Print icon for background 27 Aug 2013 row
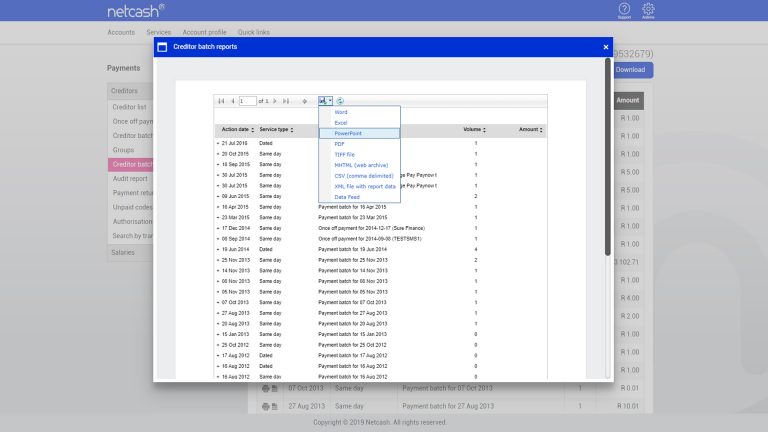Screen dimensions: 768x432 point(265,407)
